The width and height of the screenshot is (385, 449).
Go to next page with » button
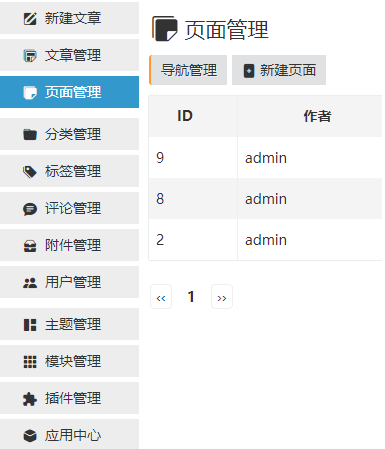pyautogui.click(x=222, y=297)
